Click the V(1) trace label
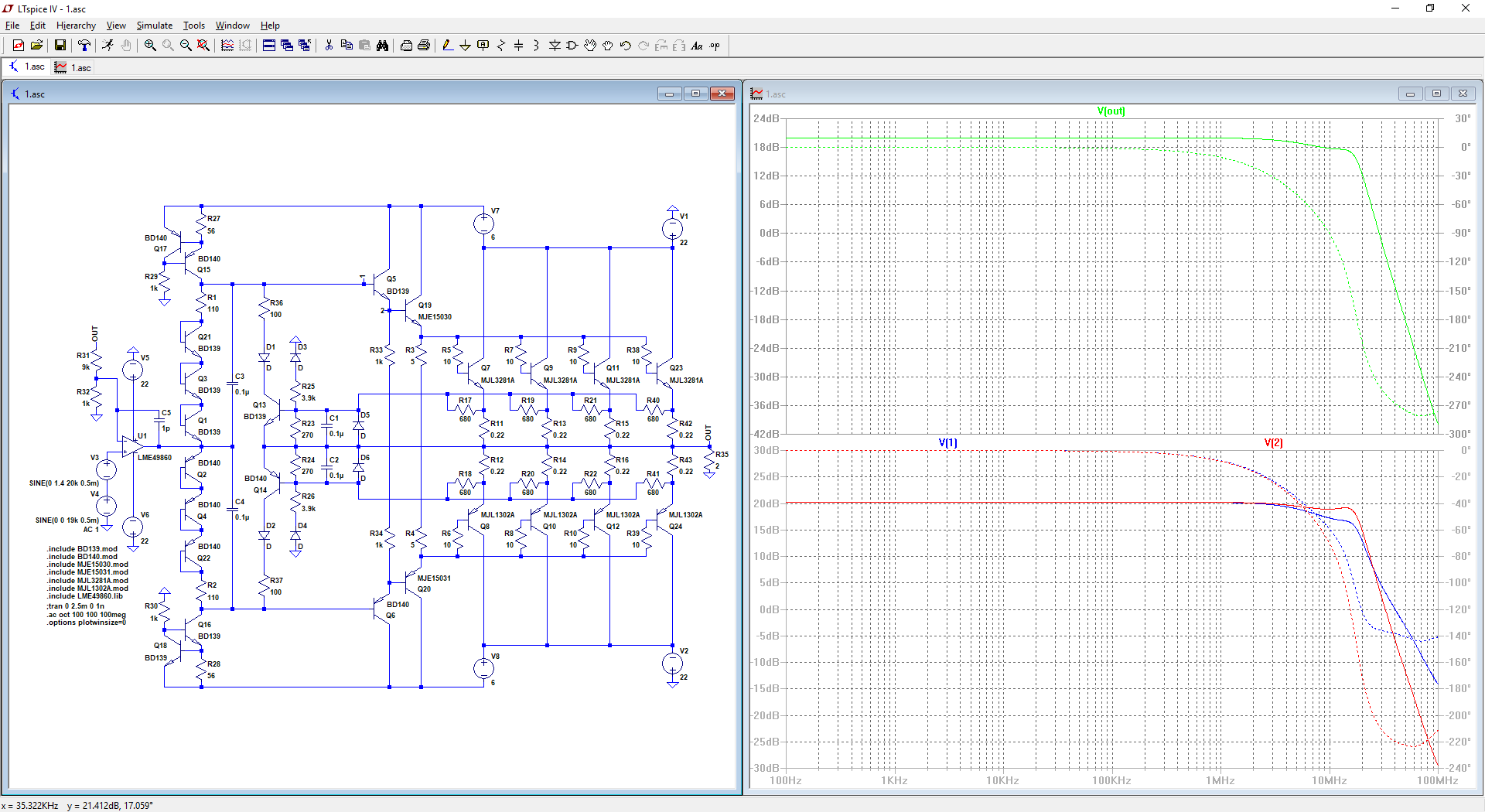Screen dimensions: 1485x812 pyautogui.click(x=947, y=442)
